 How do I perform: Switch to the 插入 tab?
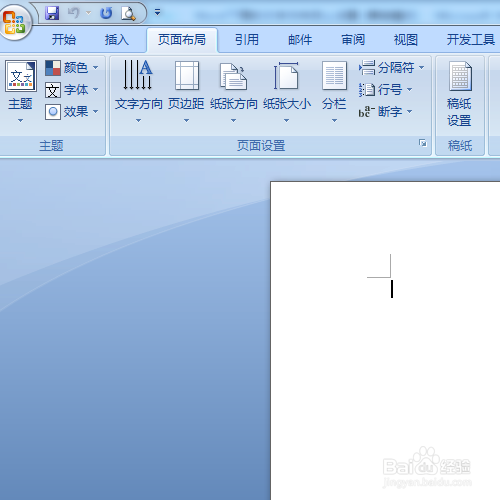pos(117,40)
